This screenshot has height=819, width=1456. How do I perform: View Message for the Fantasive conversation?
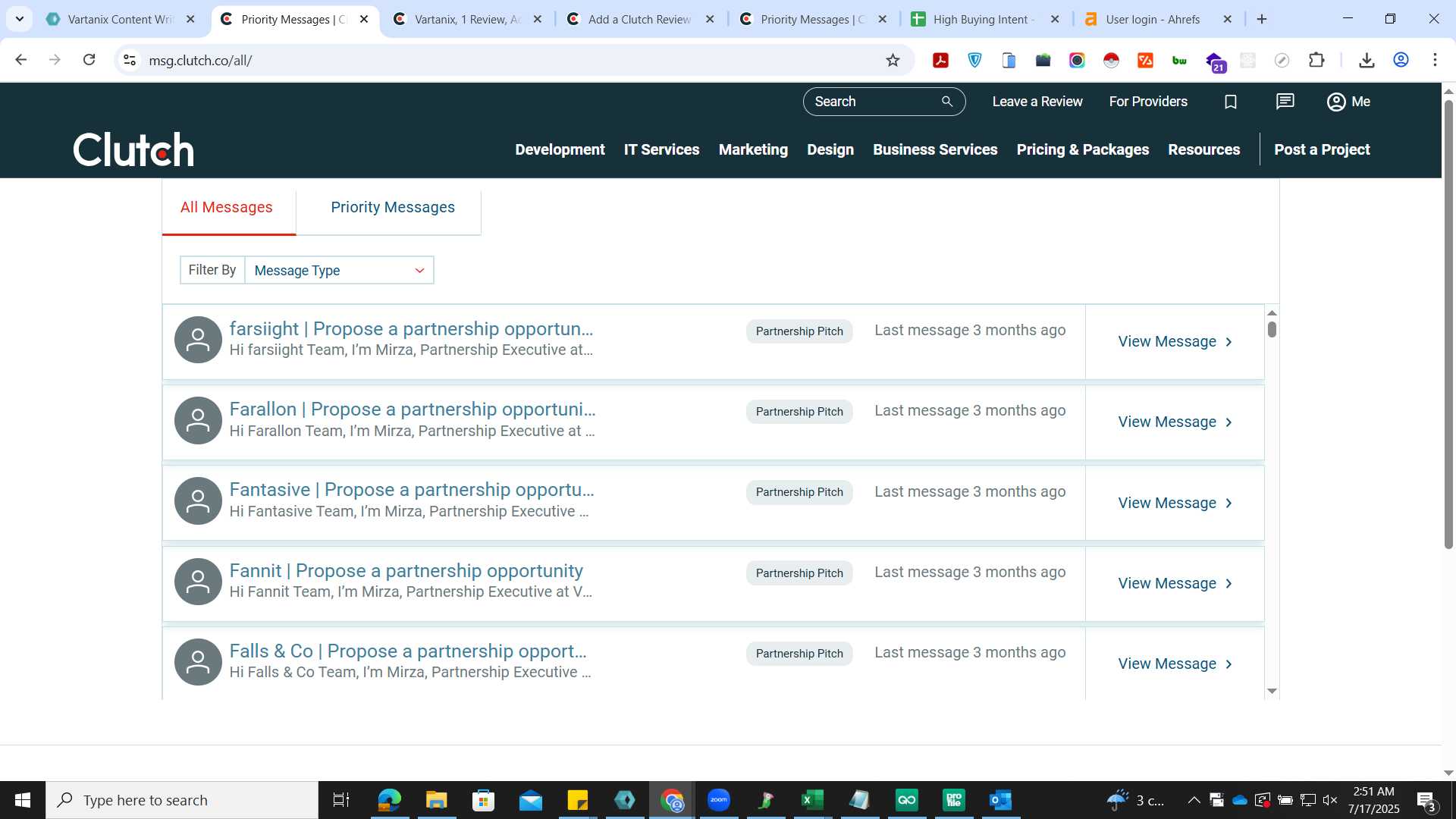1175,504
